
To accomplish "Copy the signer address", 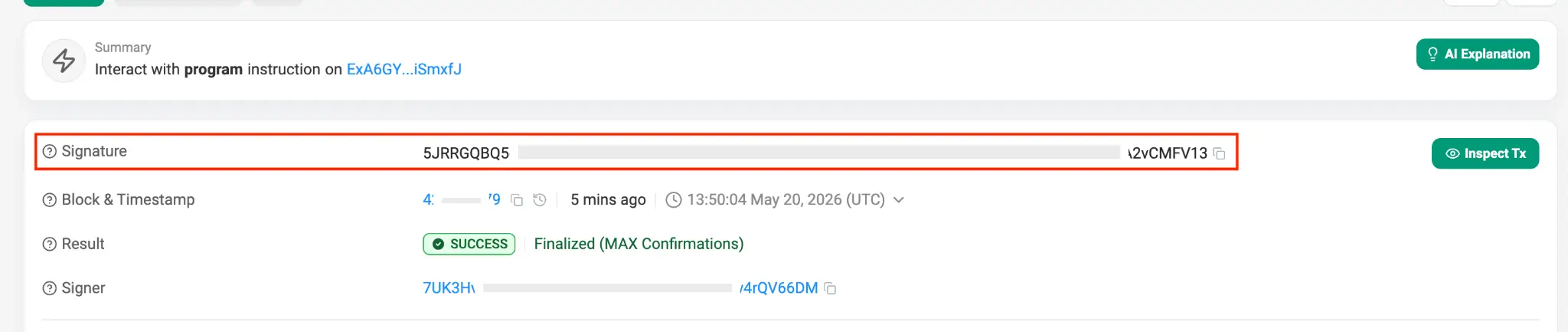I will click(x=830, y=288).
